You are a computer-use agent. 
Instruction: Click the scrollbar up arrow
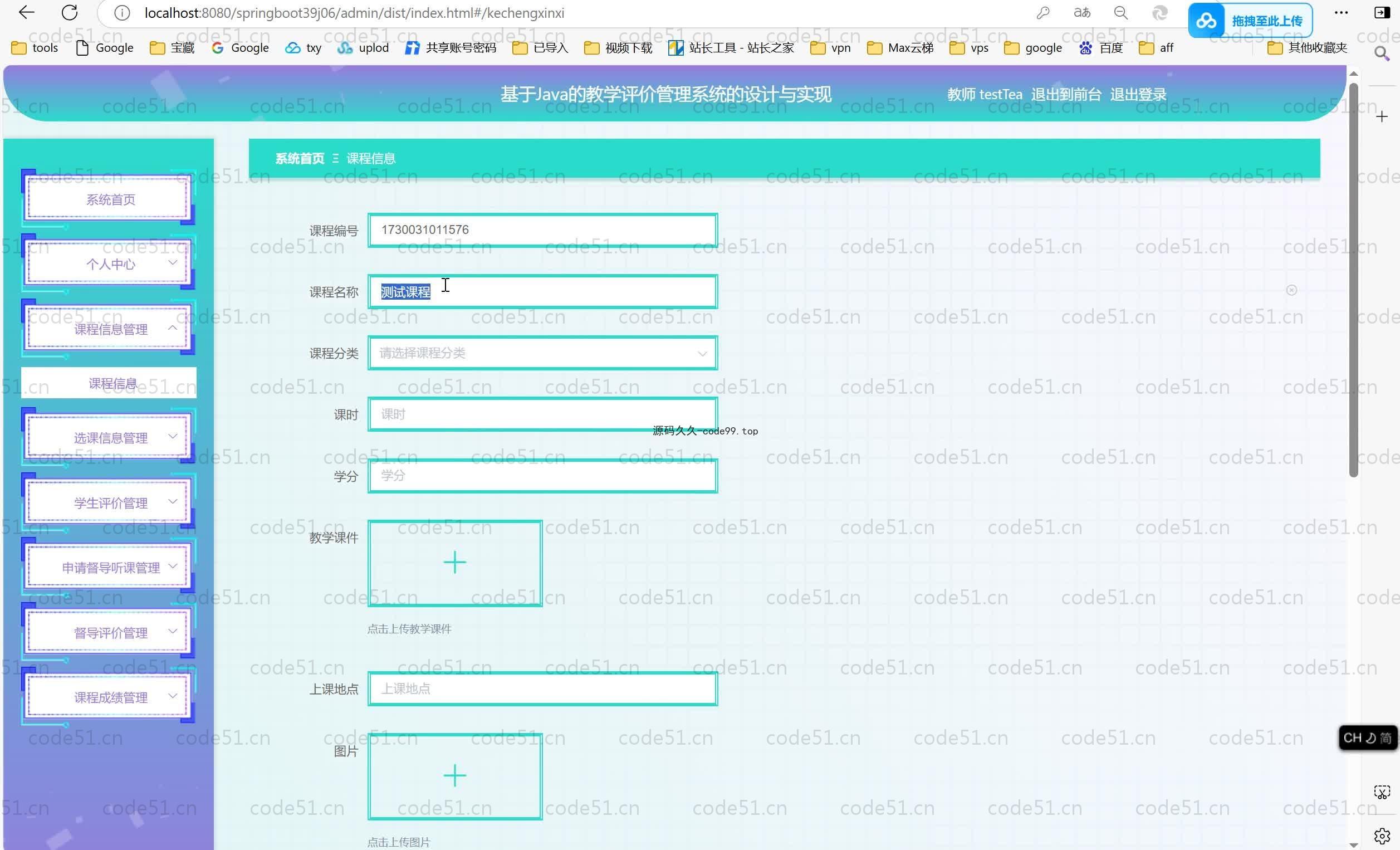tap(1354, 74)
